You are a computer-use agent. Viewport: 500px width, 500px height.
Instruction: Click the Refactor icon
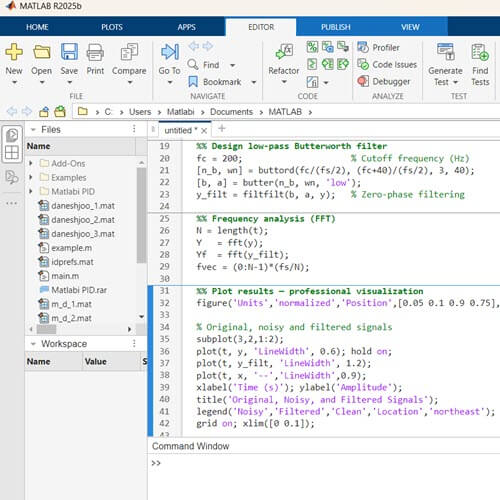pos(284,52)
